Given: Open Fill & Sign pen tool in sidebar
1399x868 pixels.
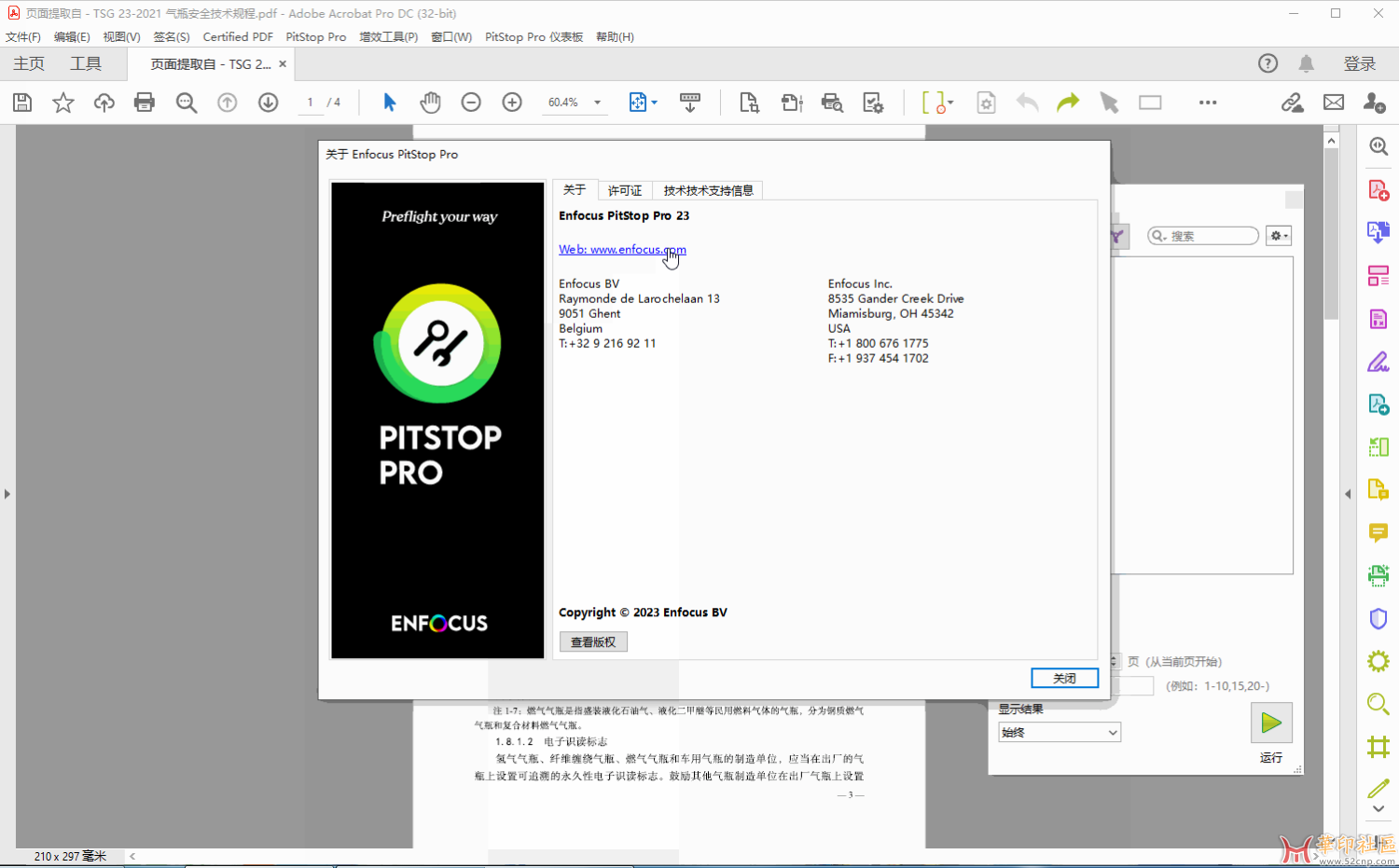Looking at the screenshot, I should [x=1378, y=362].
